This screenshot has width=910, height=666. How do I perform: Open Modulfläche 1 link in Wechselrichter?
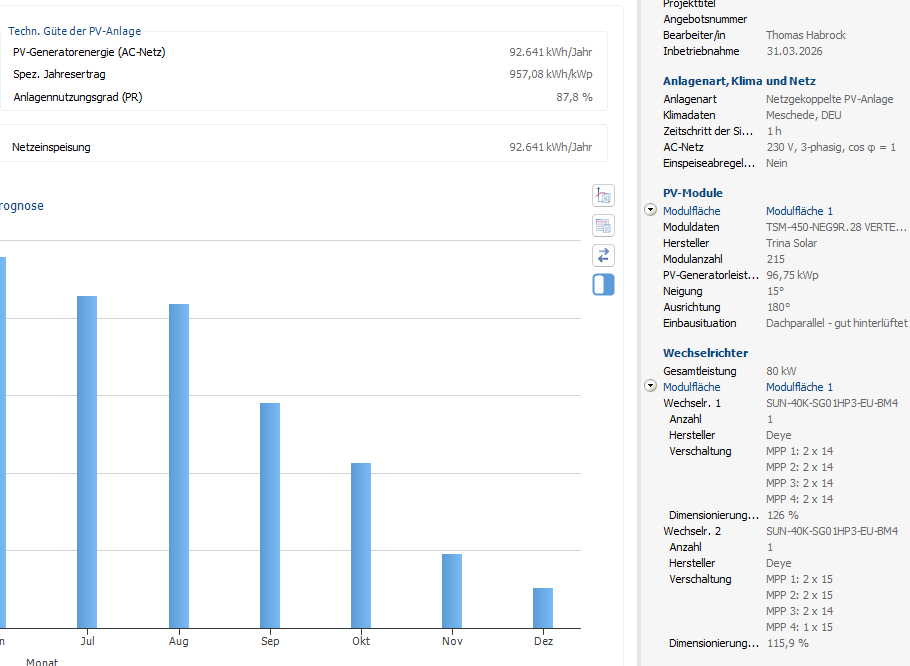pyautogui.click(x=799, y=387)
